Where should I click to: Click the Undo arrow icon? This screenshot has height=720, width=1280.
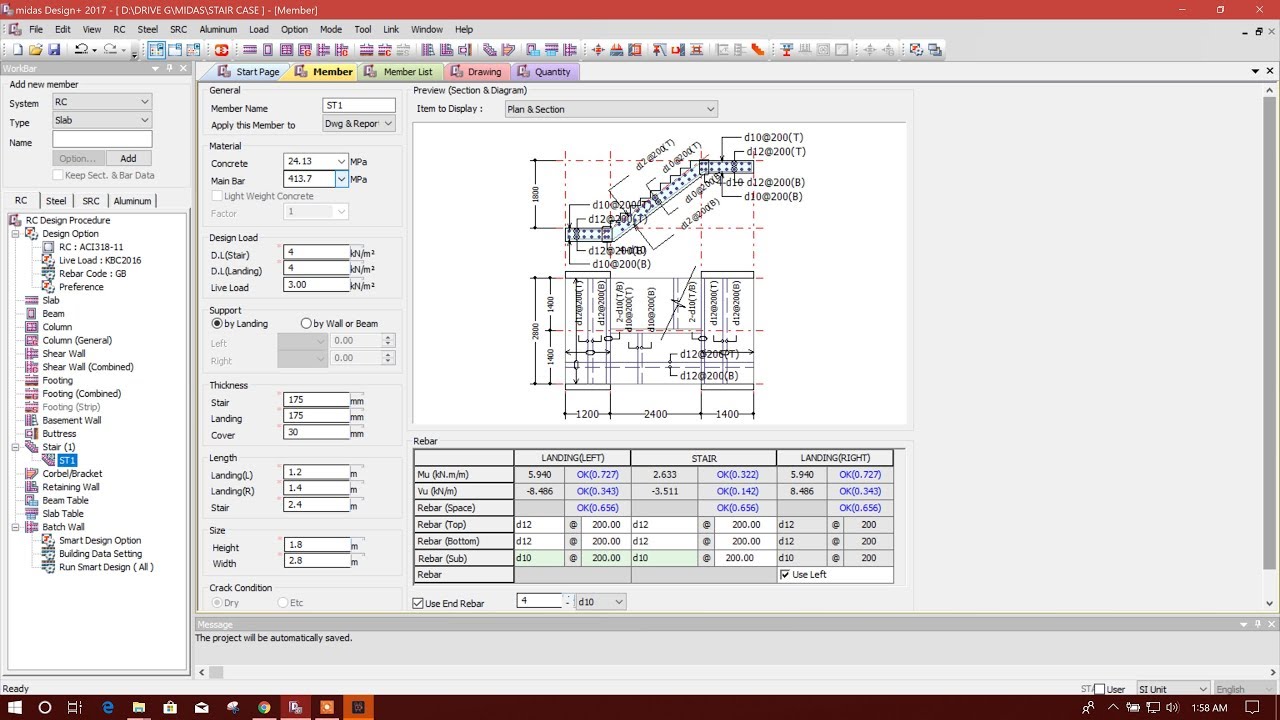[80, 49]
